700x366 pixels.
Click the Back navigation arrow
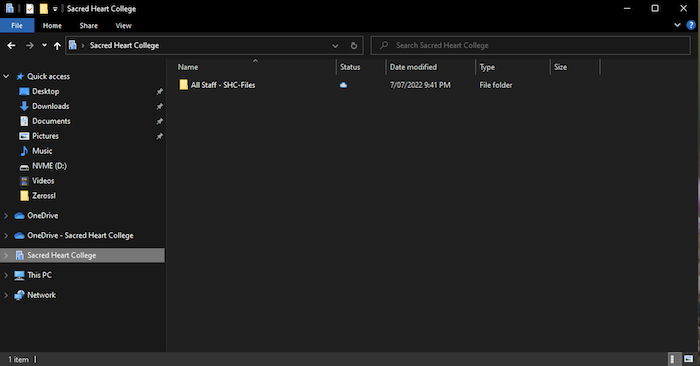tap(11, 46)
